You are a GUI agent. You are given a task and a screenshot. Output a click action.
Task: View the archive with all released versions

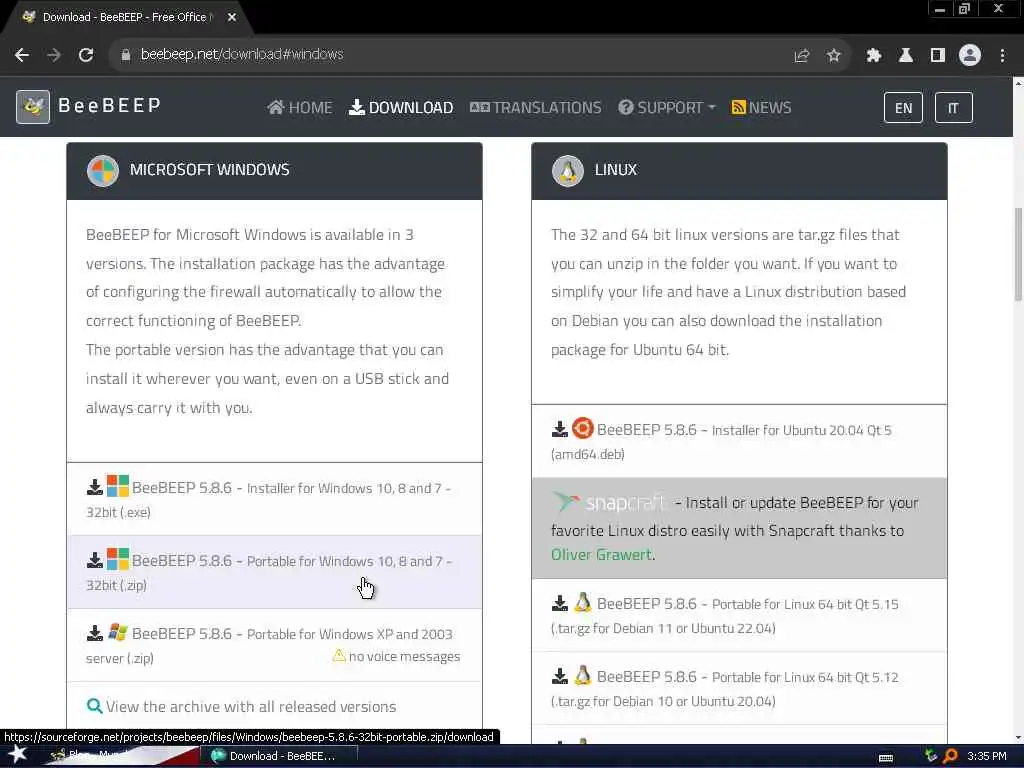251,707
